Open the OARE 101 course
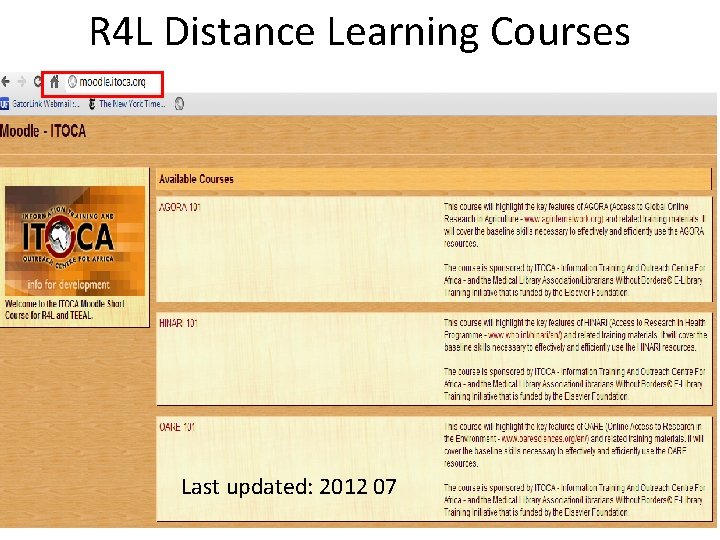 tap(177, 427)
